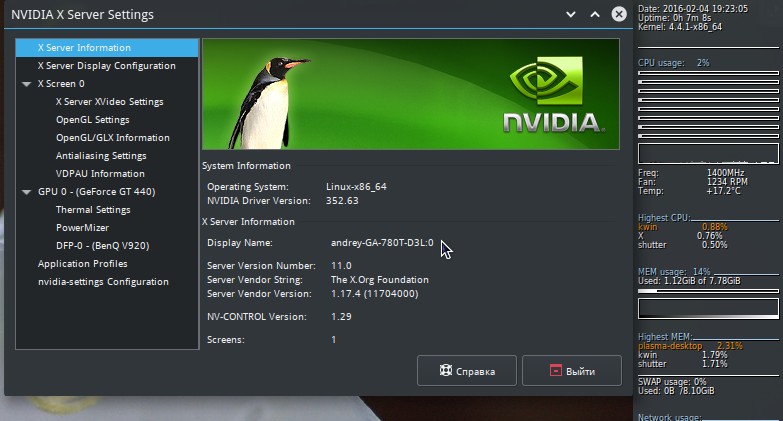Collapse the X Screen 0 tree arrow
This screenshot has height=421, width=783.
[x=27, y=84]
